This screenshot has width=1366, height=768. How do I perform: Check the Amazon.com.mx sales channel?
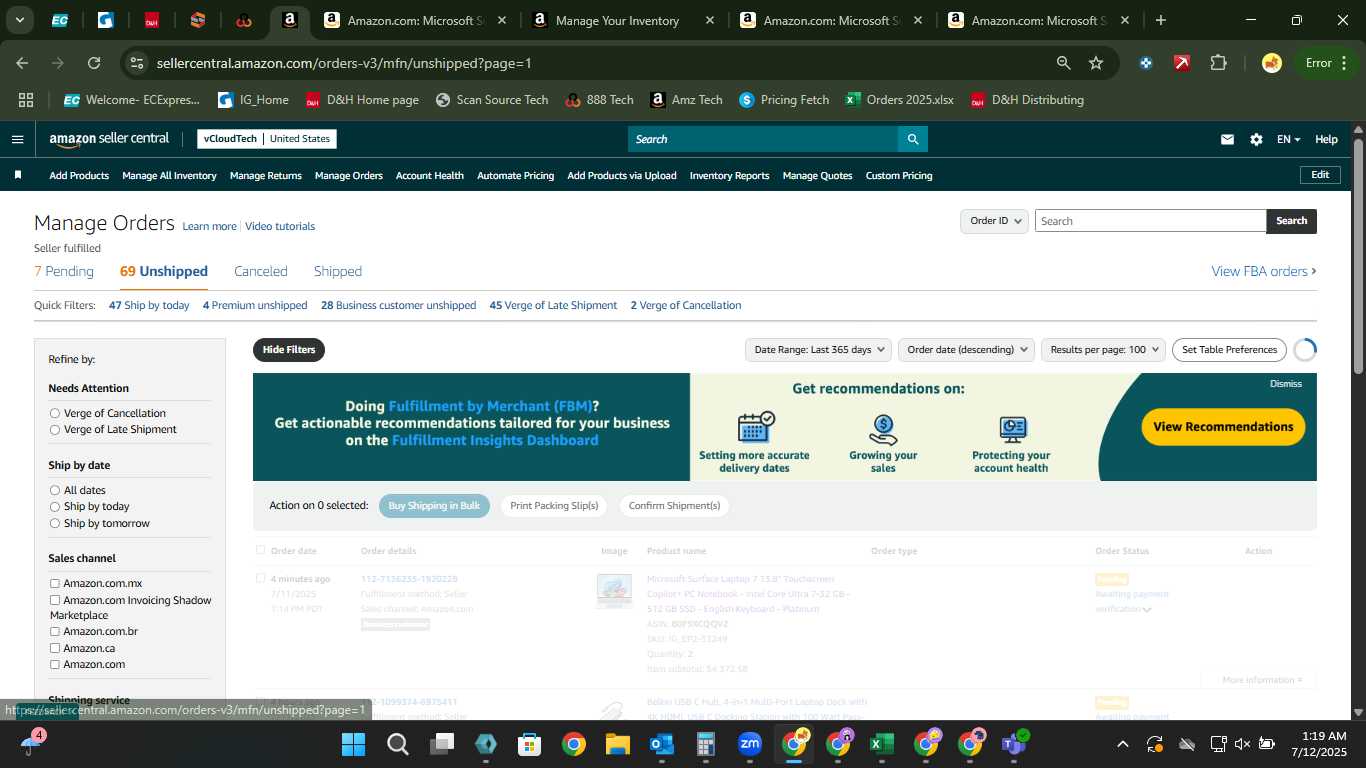55,583
